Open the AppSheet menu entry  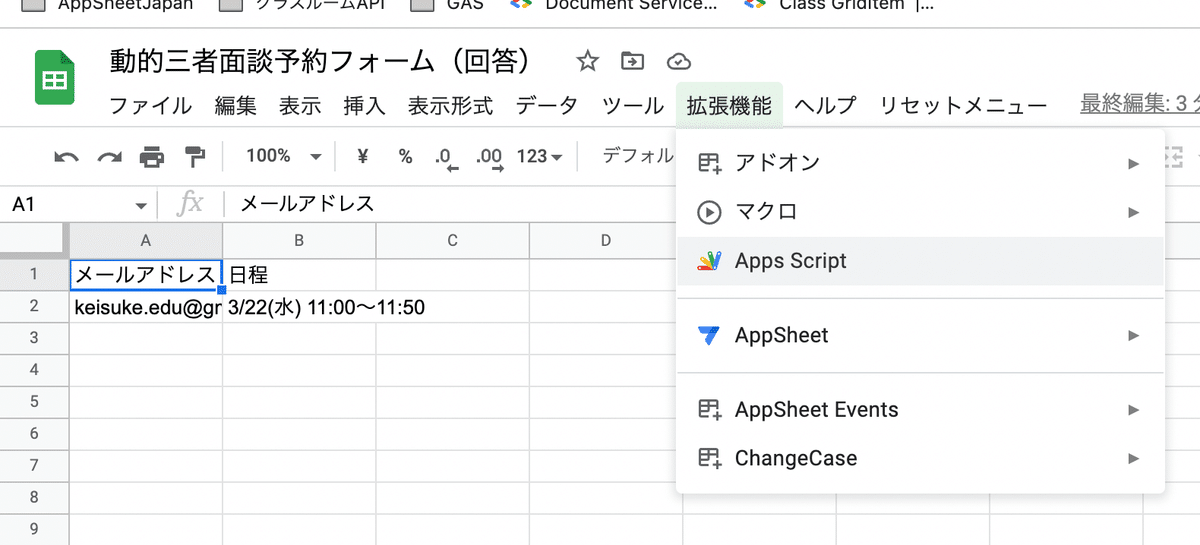pos(920,335)
